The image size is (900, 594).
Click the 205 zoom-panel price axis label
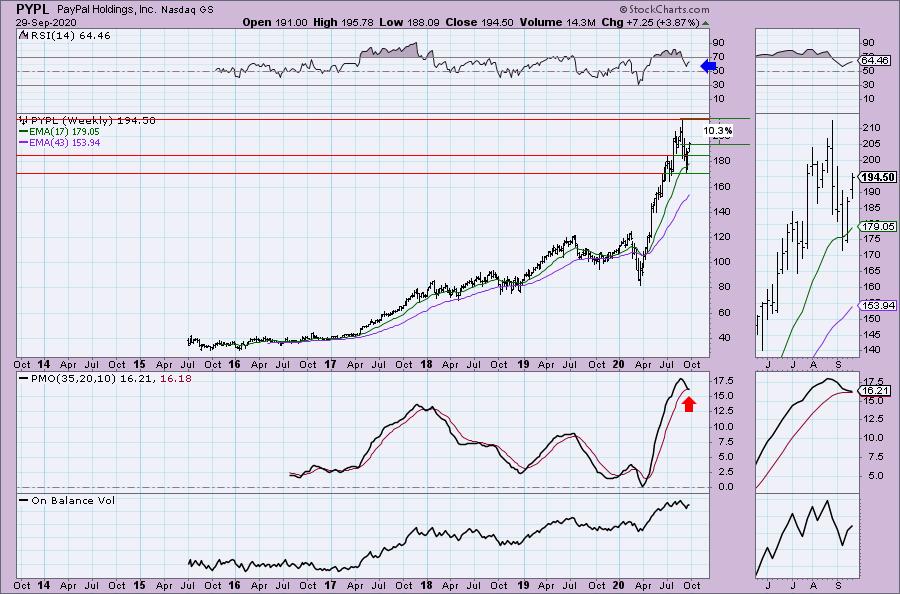(x=871, y=143)
